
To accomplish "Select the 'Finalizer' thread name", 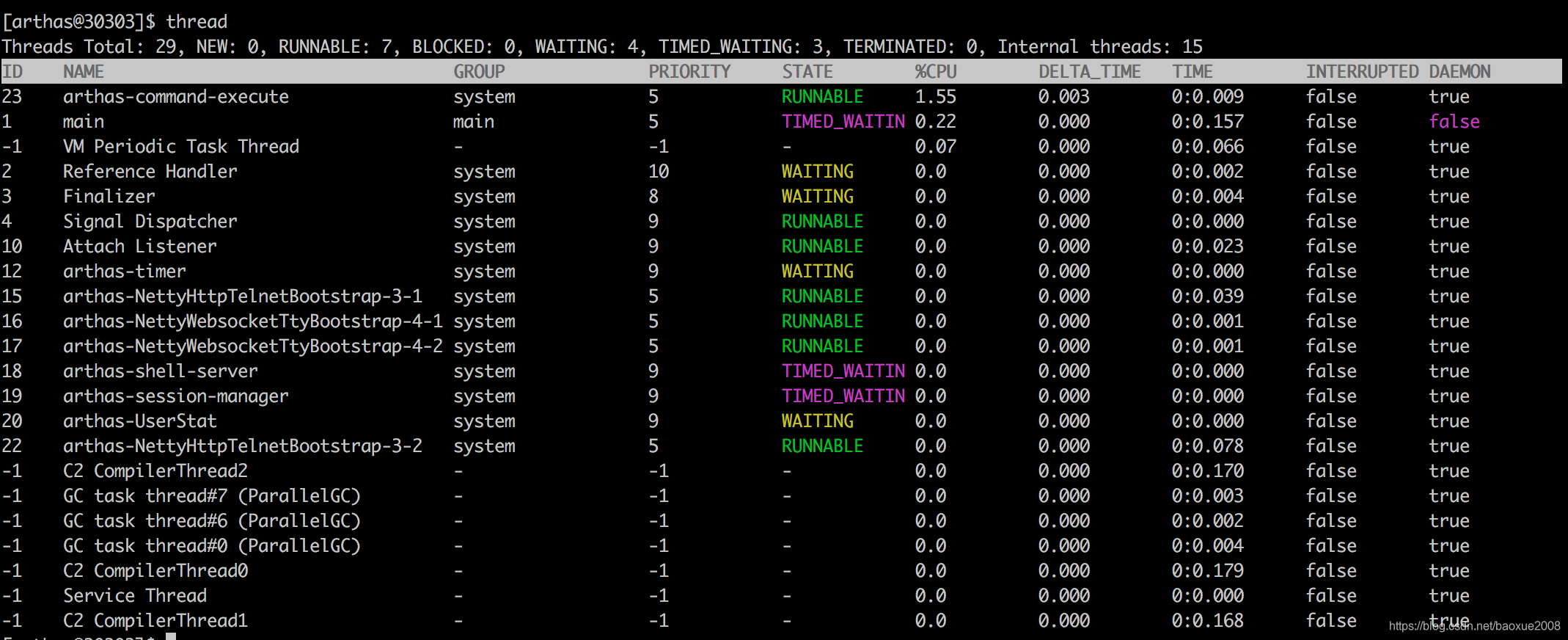I will coord(109,196).
